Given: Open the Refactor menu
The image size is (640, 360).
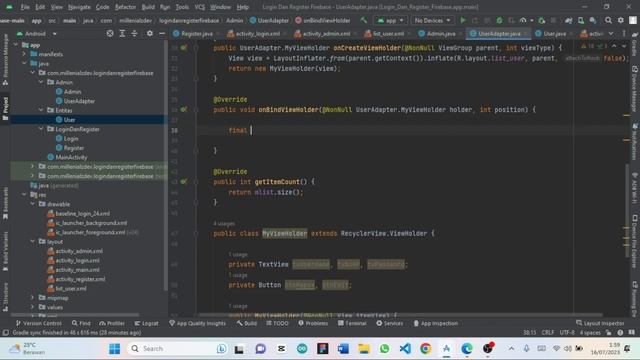Looking at the screenshot, I should 125,7.
